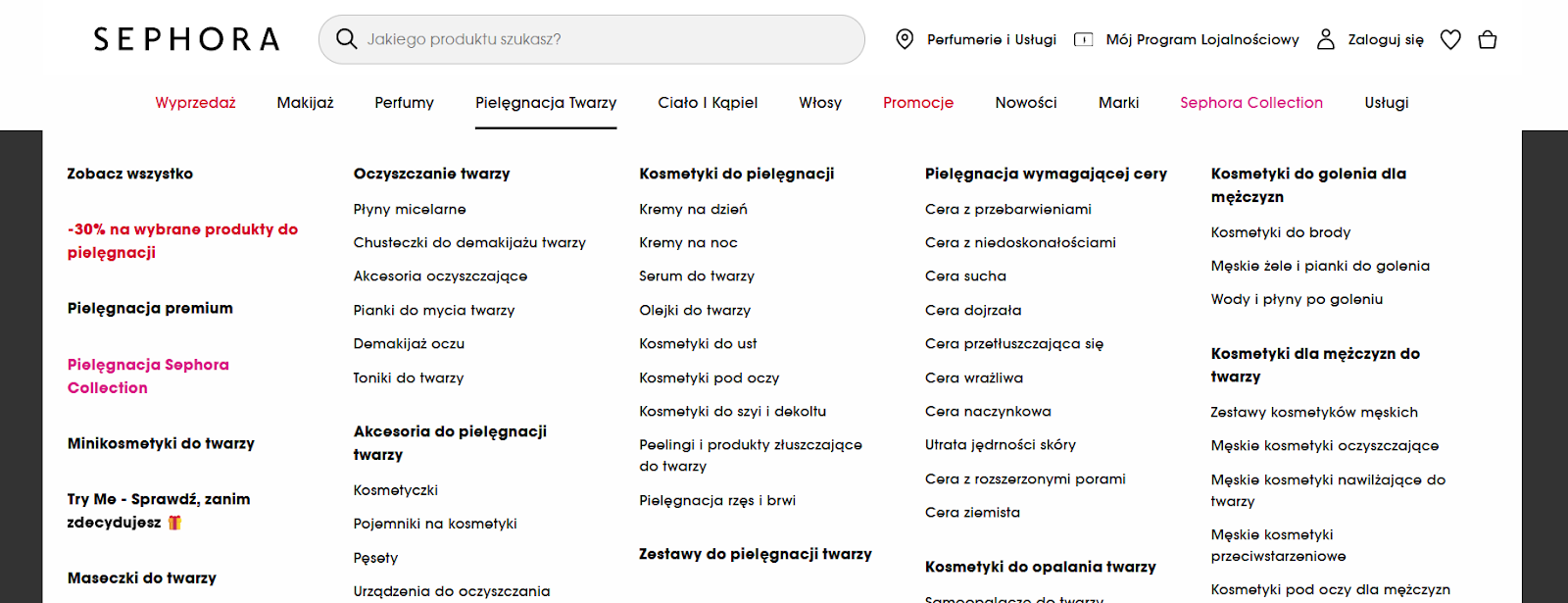Select Cera z niedoskonałościami

pyautogui.click(x=1020, y=243)
